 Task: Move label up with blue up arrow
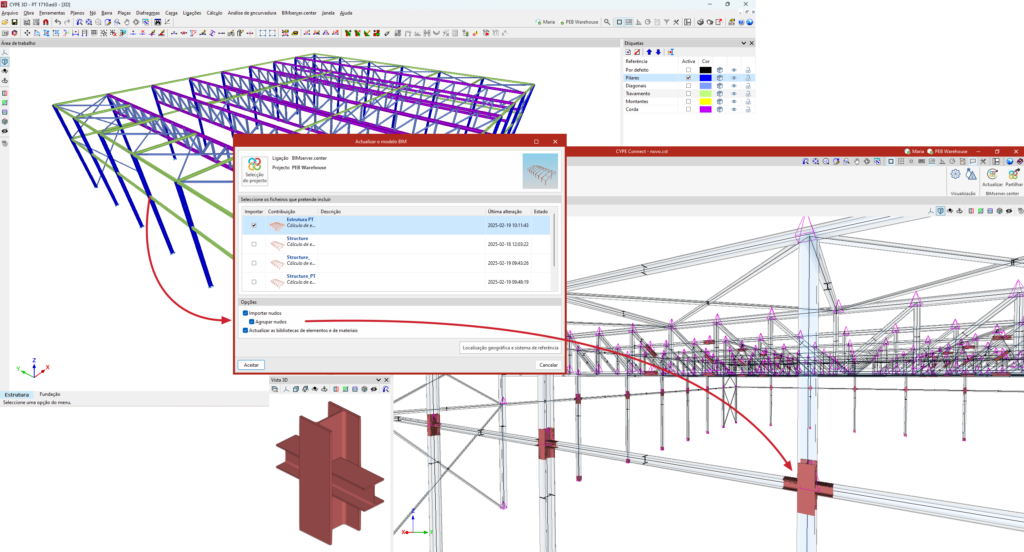(x=648, y=52)
